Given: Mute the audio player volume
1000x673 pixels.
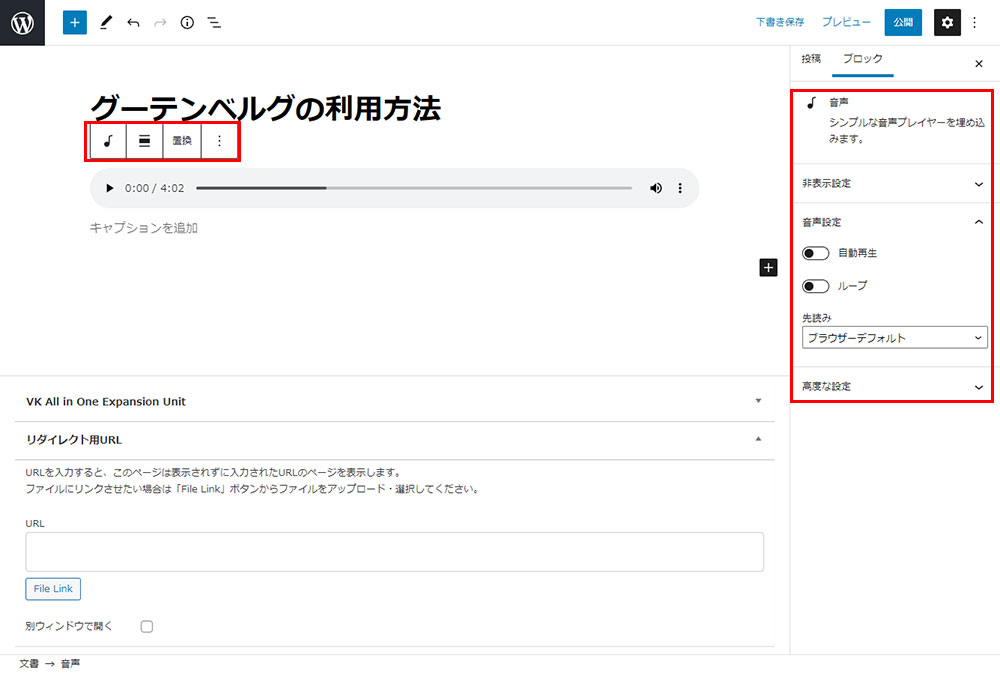Looking at the screenshot, I should [x=656, y=188].
